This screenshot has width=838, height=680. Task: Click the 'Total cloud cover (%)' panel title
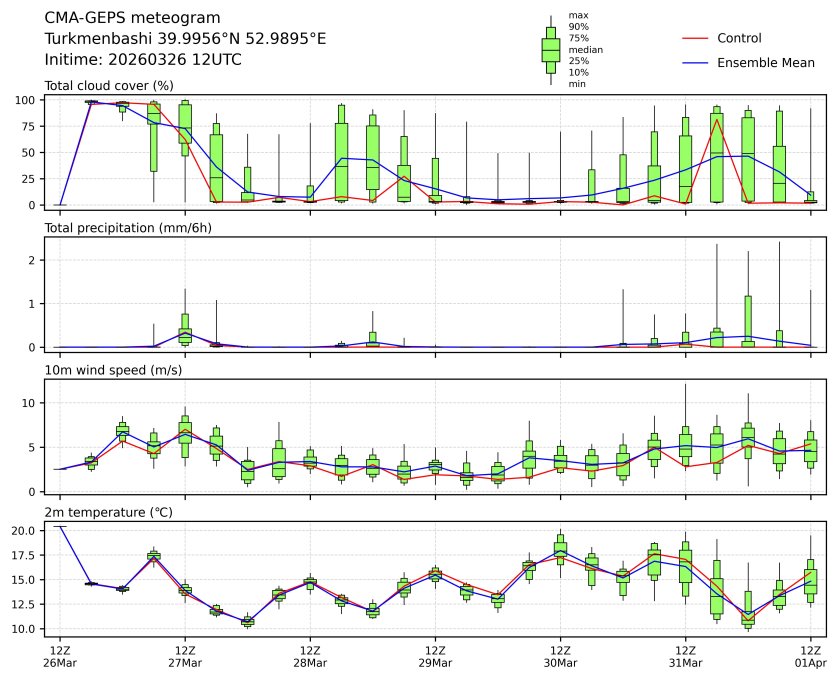109,86
